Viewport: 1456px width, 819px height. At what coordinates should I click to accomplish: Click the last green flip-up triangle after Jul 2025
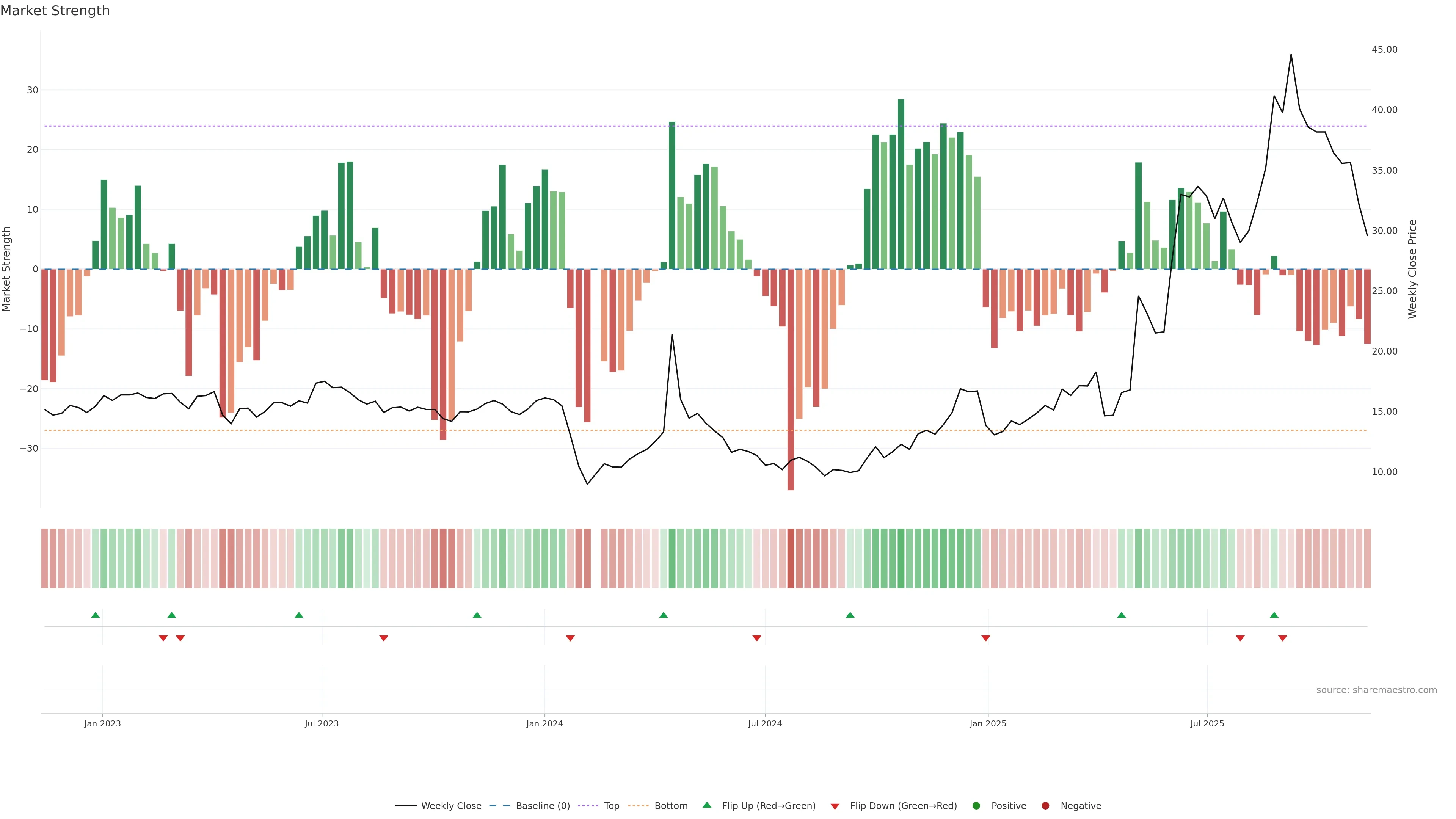point(1274,615)
